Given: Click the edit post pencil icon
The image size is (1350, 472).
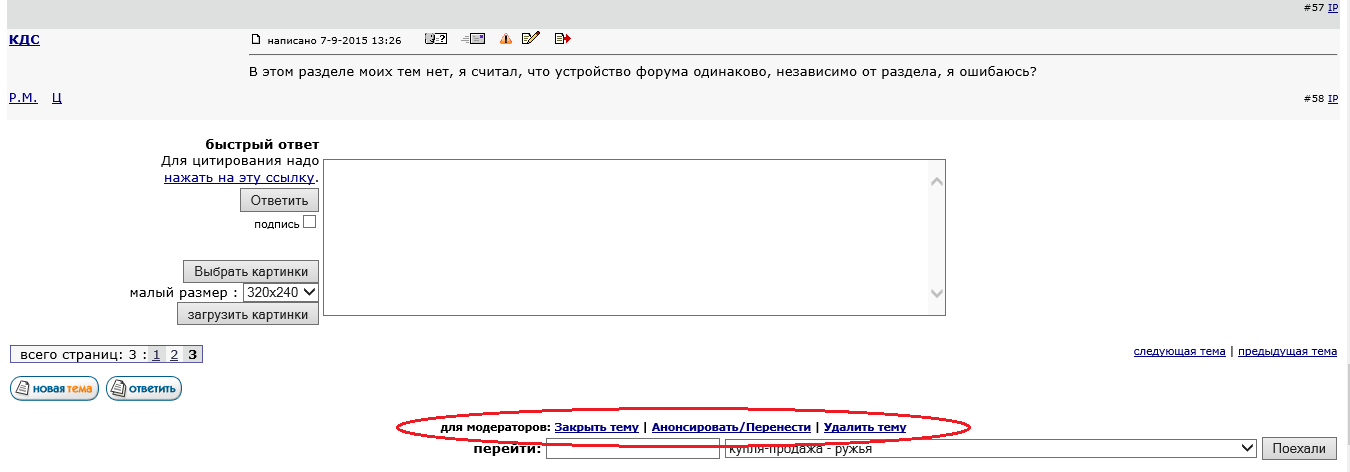Looking at the screenshot, I should [x=530, y=39].
